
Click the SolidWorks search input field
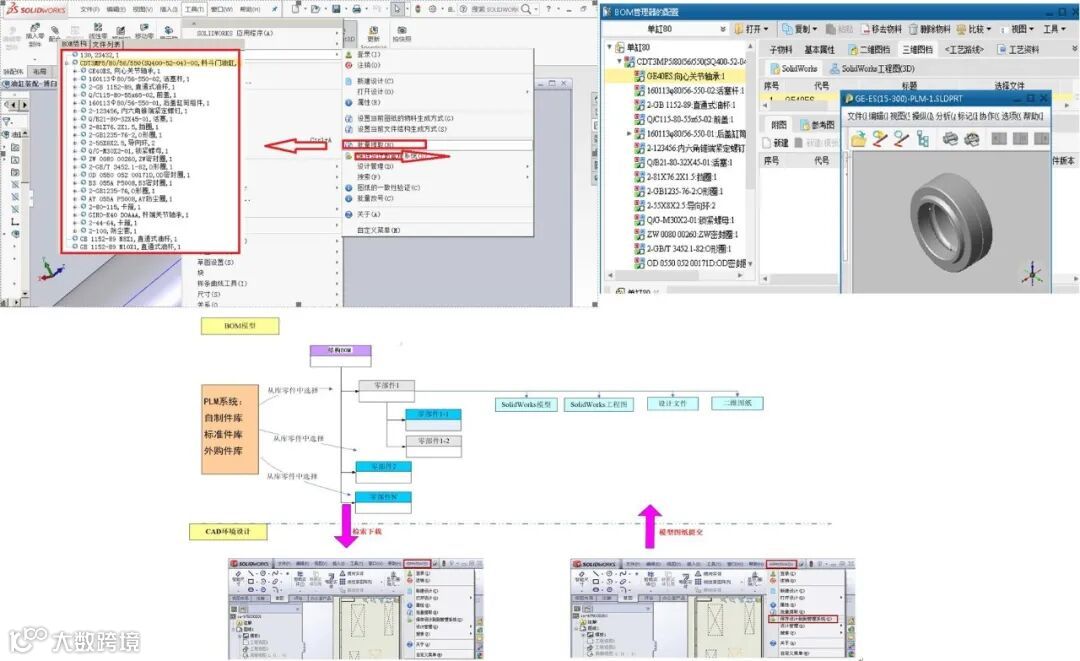(495, 9)
